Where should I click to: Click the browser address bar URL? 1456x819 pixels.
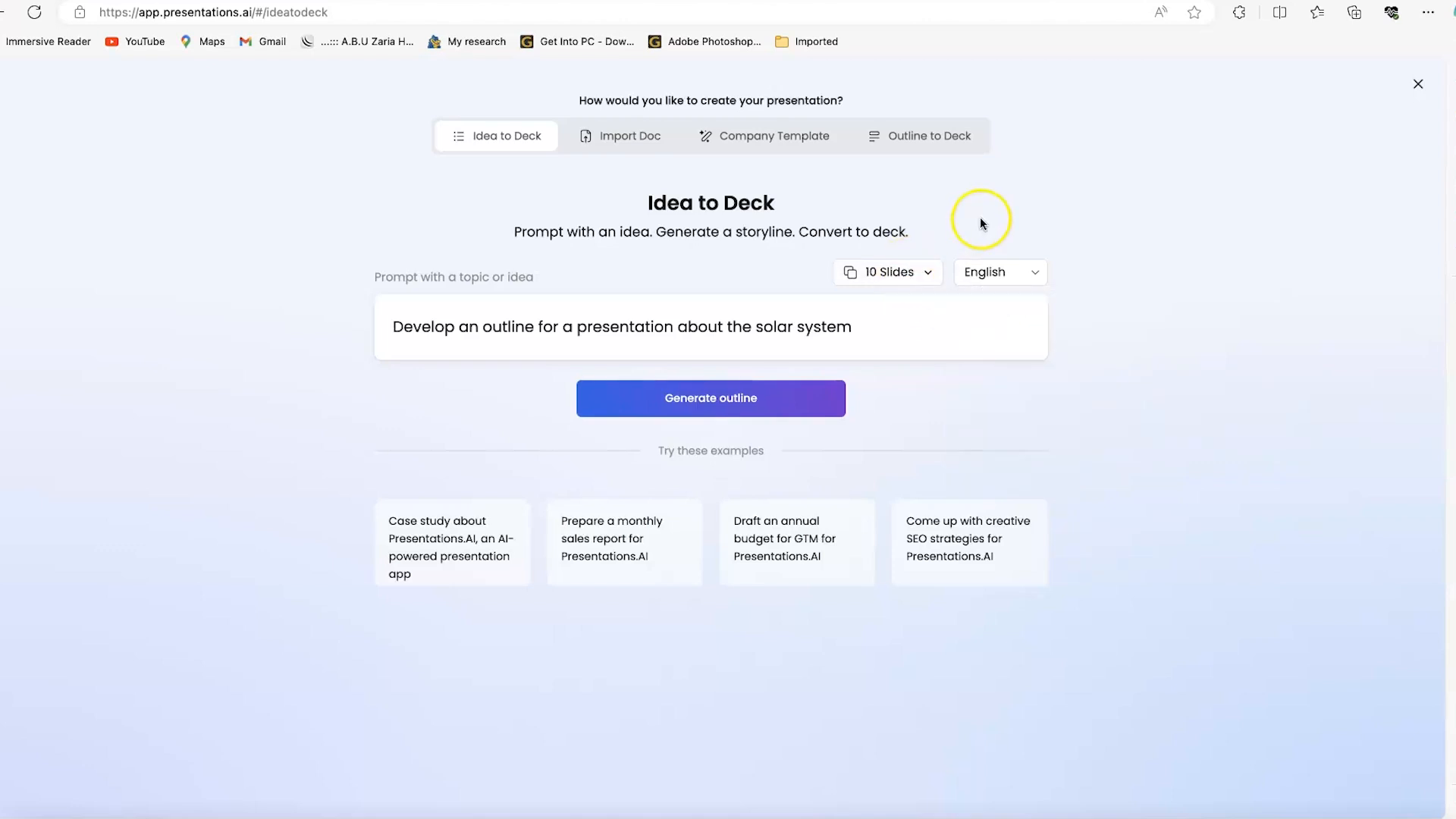213,12
